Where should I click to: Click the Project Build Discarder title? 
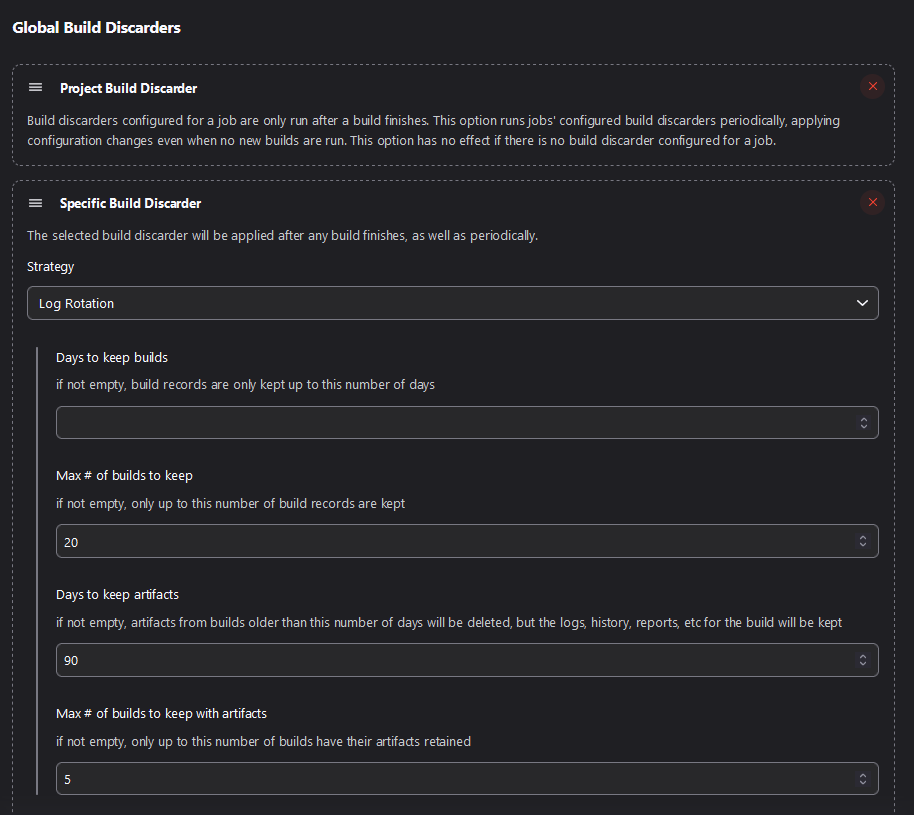(x=128, y=88)
